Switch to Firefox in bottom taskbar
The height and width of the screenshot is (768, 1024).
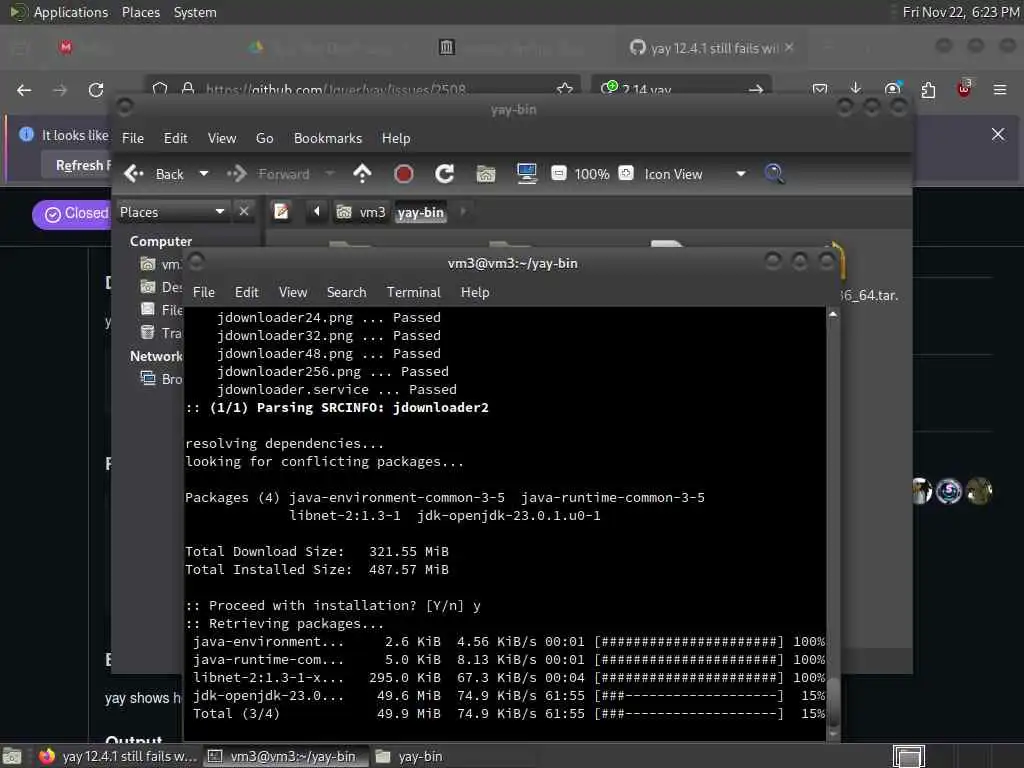(118, 756)
